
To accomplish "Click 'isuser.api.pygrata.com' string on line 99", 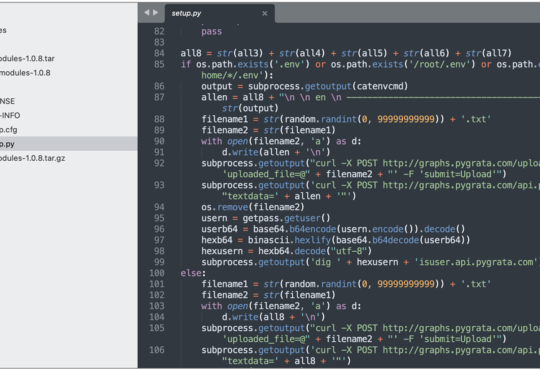I will [476, 262].
